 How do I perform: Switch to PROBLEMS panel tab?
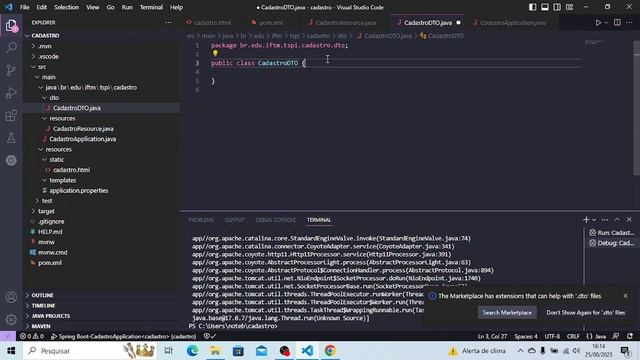[201, 220]
